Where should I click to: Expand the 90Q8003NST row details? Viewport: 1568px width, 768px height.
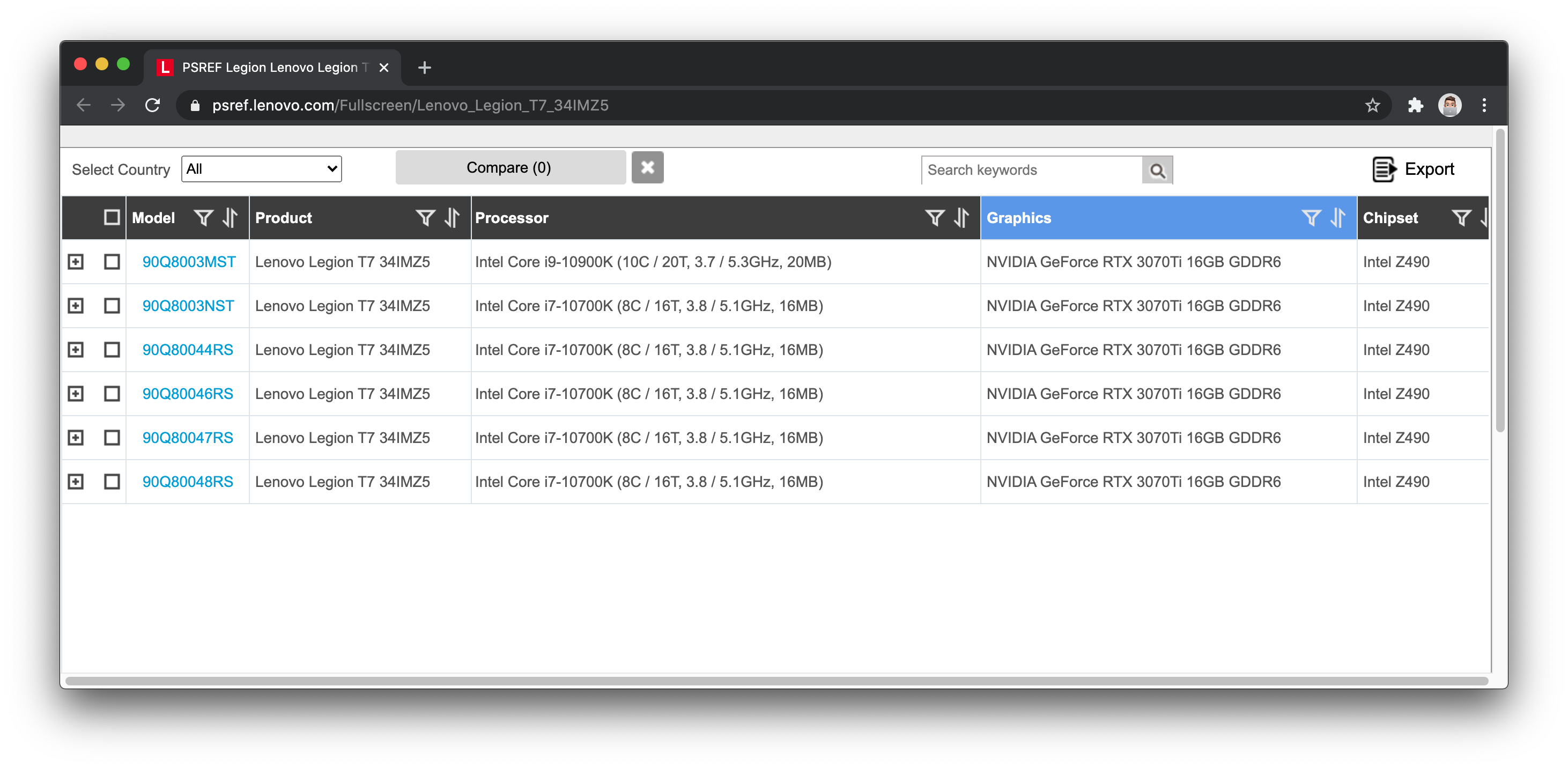click(x=76, y=306)
